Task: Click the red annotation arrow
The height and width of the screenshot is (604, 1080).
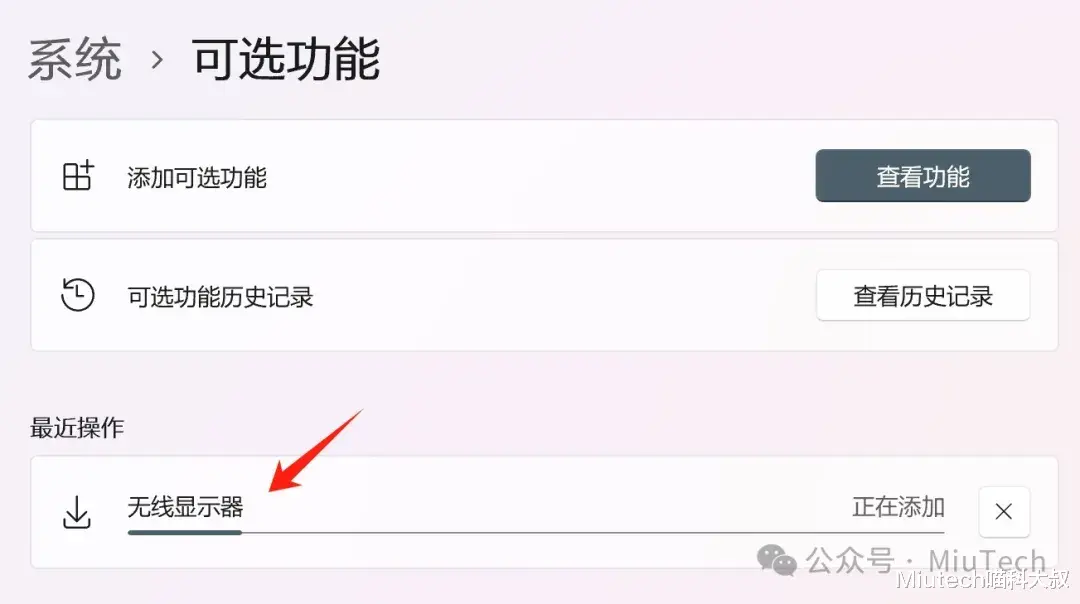Action: pyautogui.click(x=315, y=451)
